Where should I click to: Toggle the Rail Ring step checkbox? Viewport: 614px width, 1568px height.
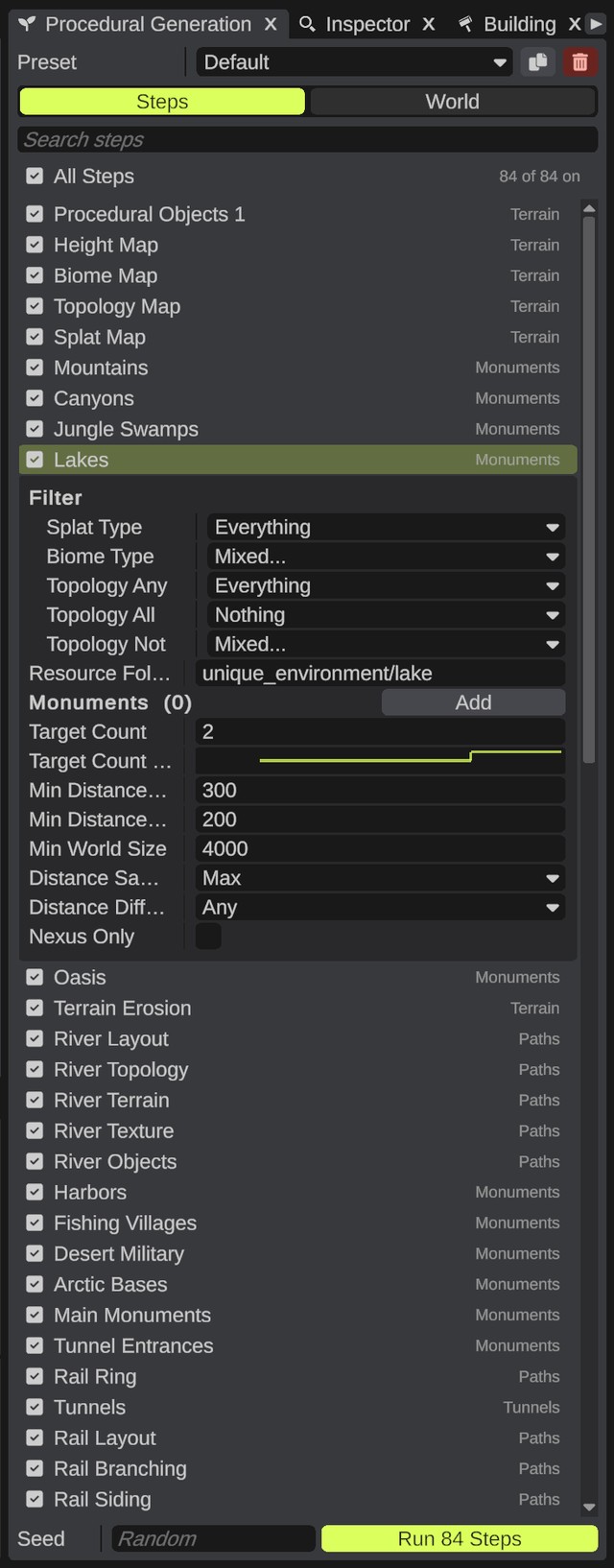tap(35, 1376)
